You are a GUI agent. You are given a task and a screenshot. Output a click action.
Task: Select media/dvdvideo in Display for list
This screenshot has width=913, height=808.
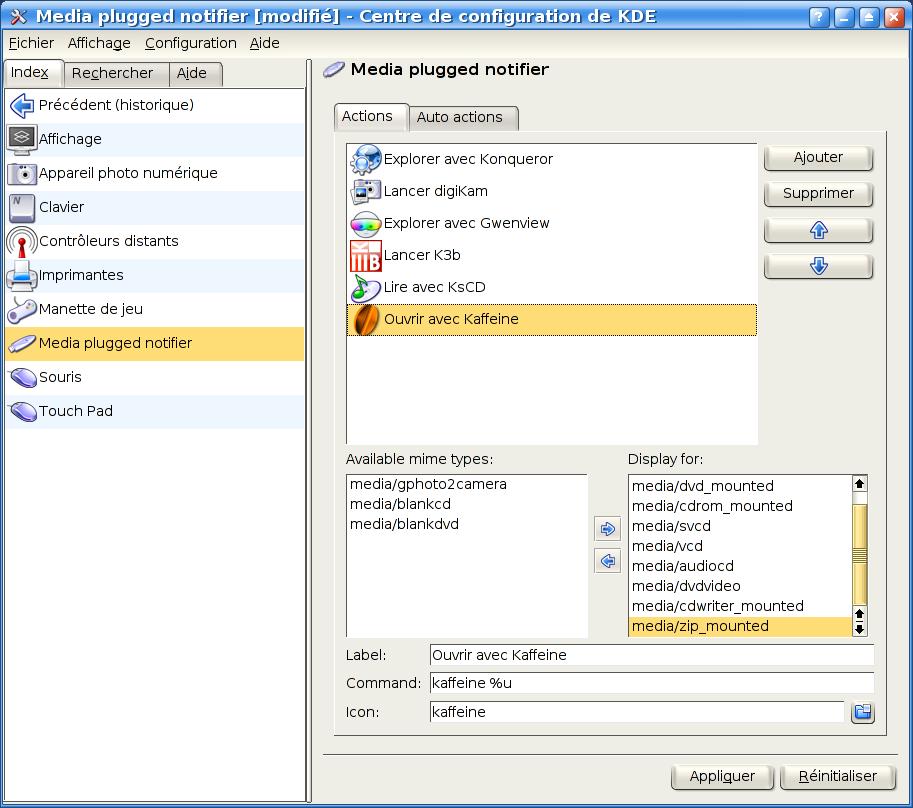(x=686, y=586)
